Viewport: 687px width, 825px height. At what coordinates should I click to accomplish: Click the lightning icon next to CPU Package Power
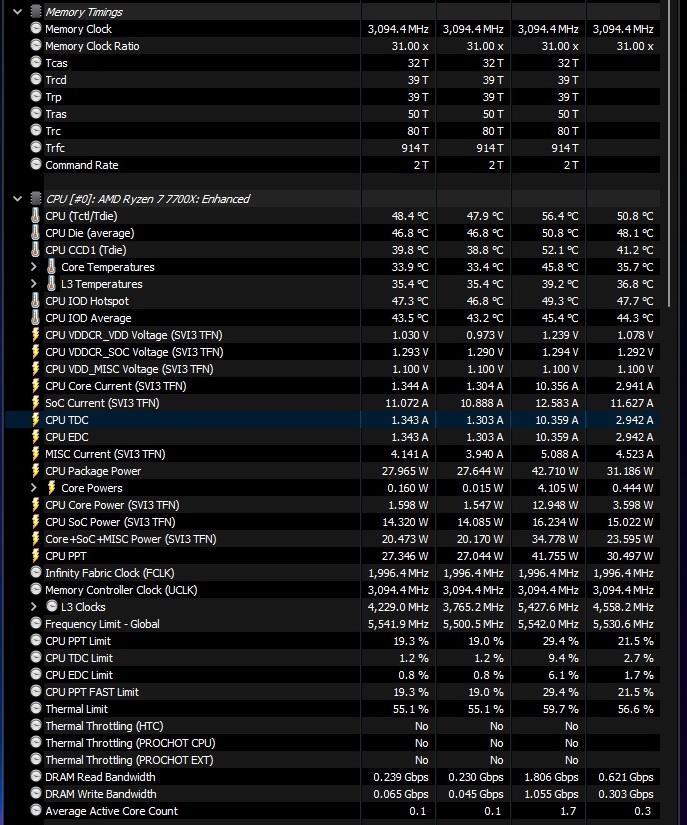tap(36, 471)
